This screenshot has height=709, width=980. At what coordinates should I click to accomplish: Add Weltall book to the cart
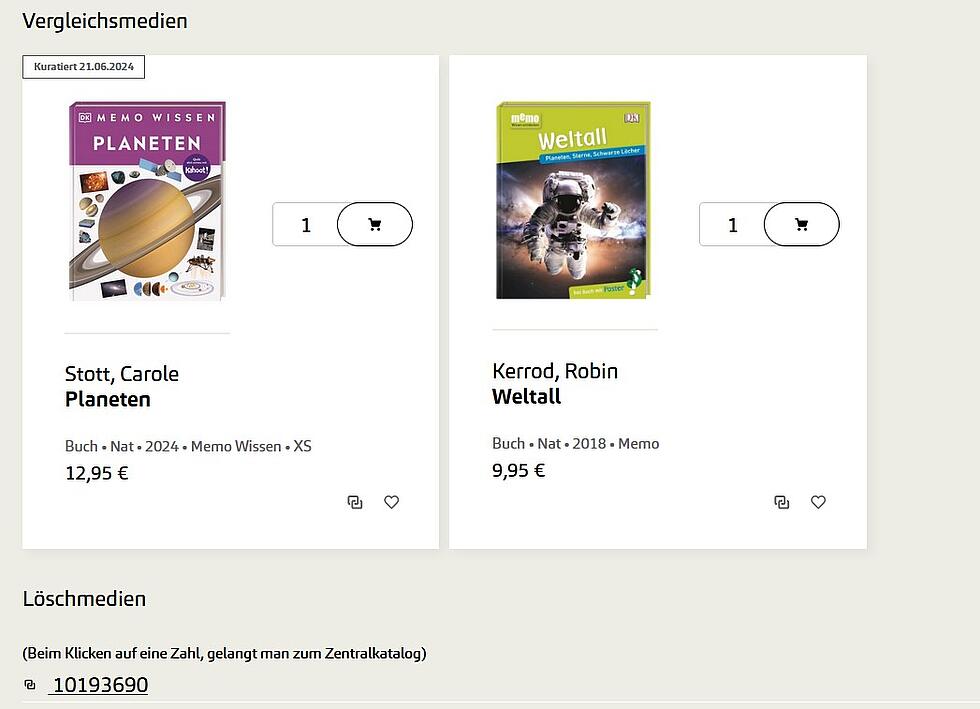click(x=801, y=224)
